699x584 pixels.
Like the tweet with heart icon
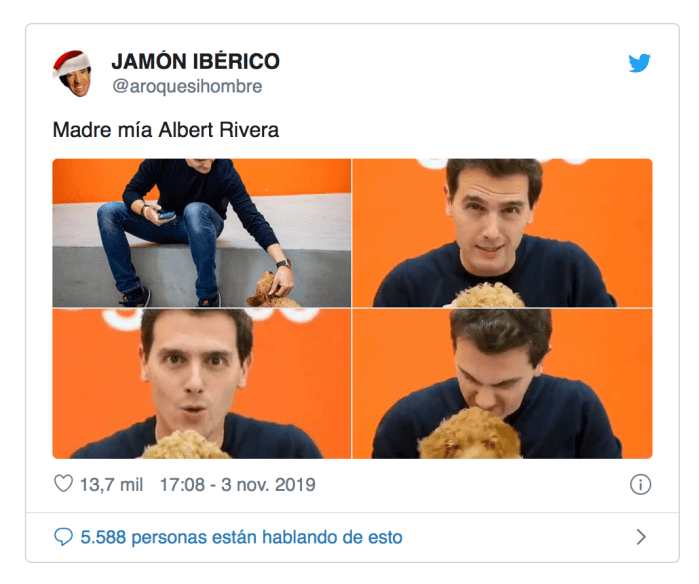click(x=63, y=484)
